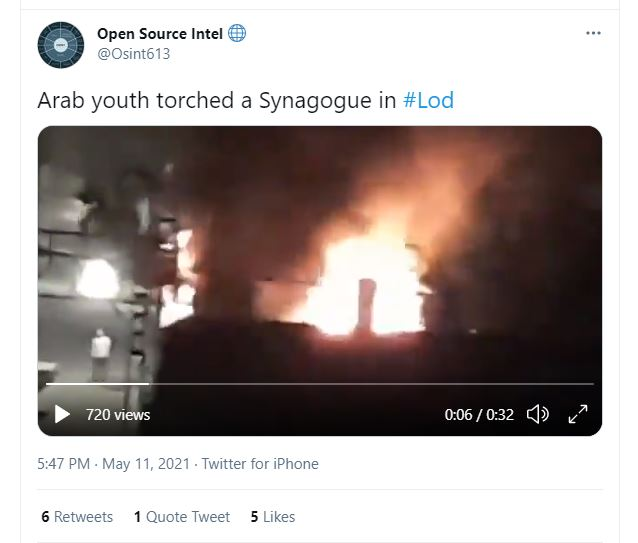Play the video with the play button

pyautogui.click(x=62, y=414)
